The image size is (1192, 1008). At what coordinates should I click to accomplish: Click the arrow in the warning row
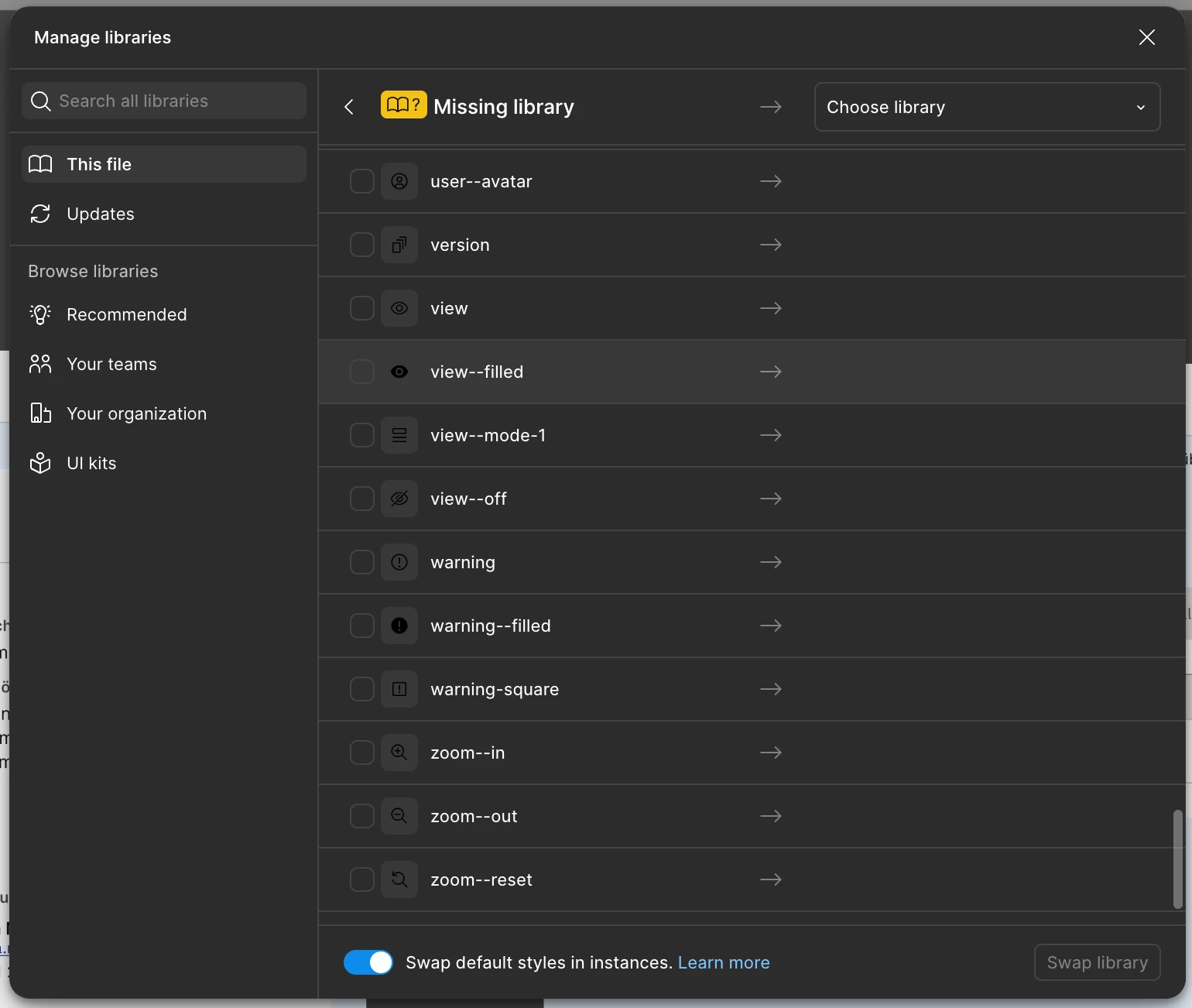771,562
